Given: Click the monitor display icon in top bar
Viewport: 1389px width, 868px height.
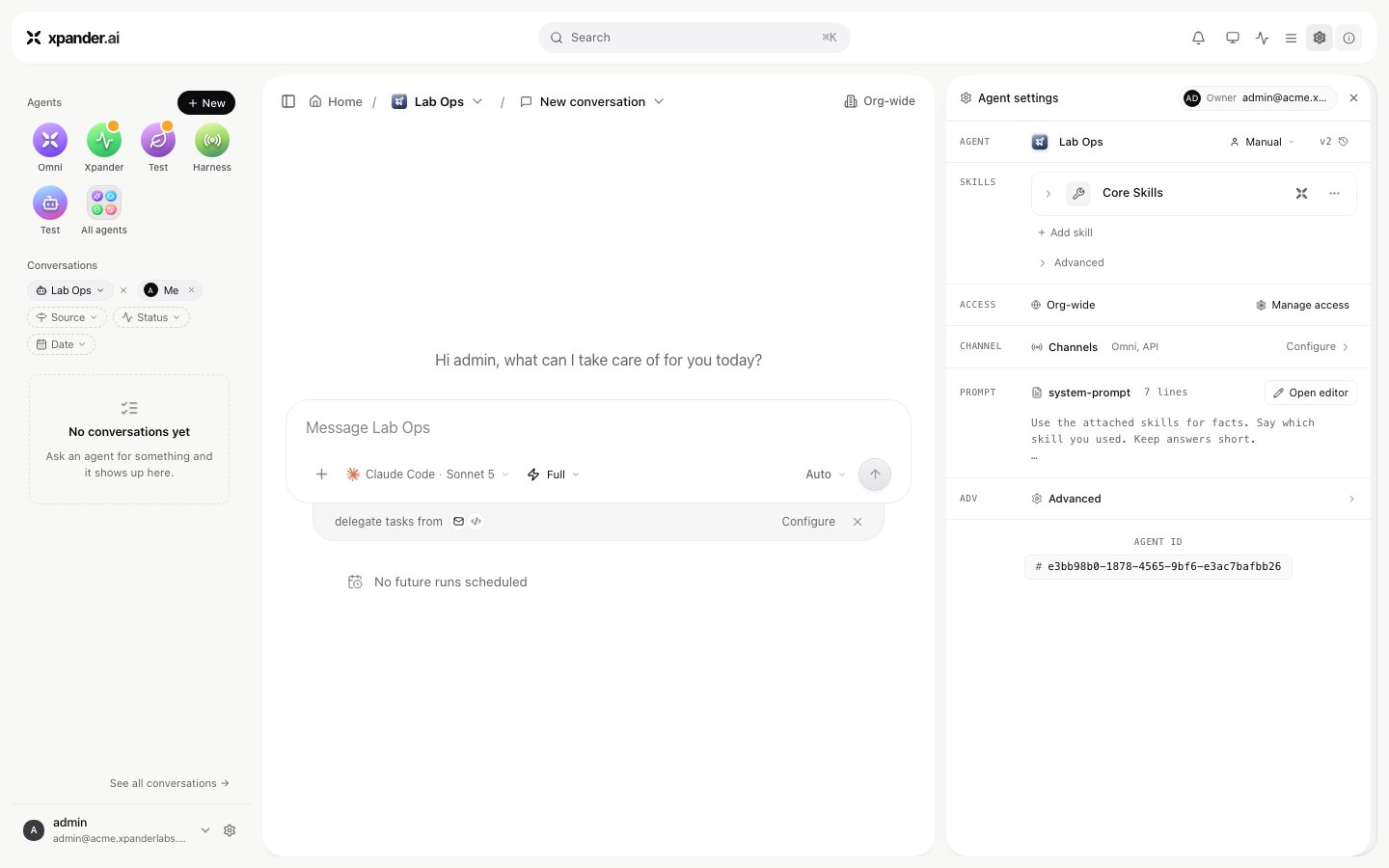Looking at the screenshot, I should (1233, 38).
